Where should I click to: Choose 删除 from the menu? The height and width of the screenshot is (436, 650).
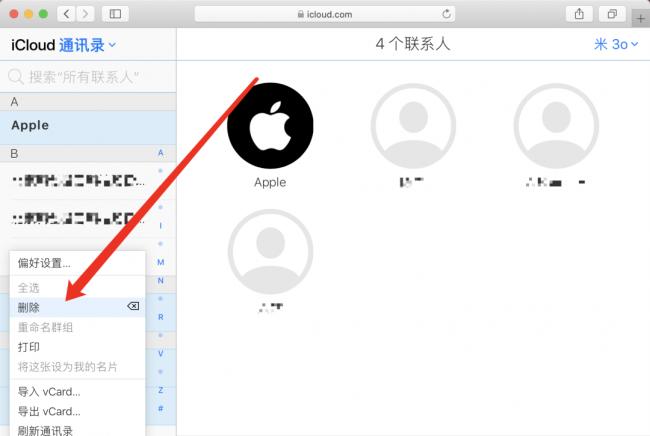tap(78, 308)
